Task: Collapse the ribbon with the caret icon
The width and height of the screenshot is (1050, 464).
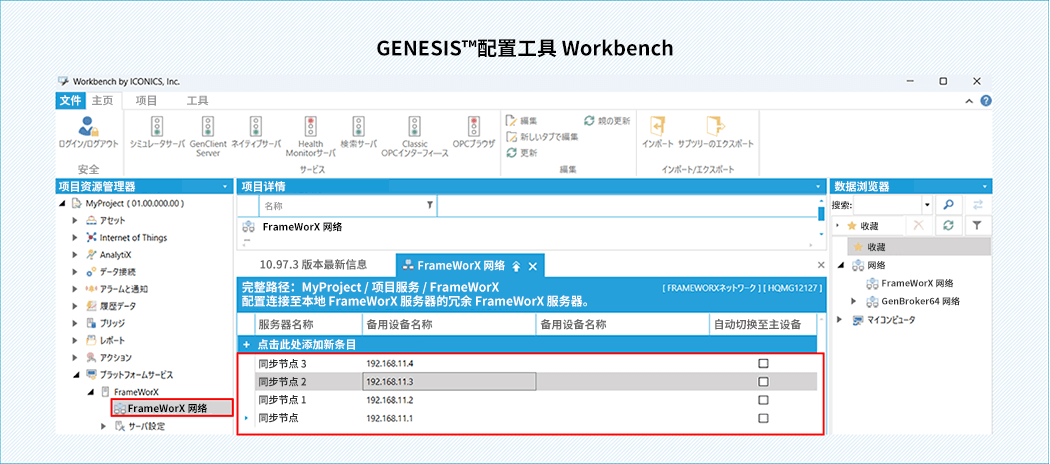Action: (x=969, y=101)
